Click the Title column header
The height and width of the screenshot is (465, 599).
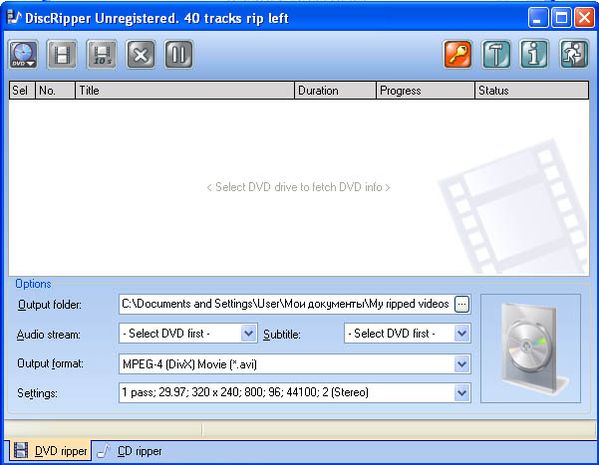pos(185,91)
